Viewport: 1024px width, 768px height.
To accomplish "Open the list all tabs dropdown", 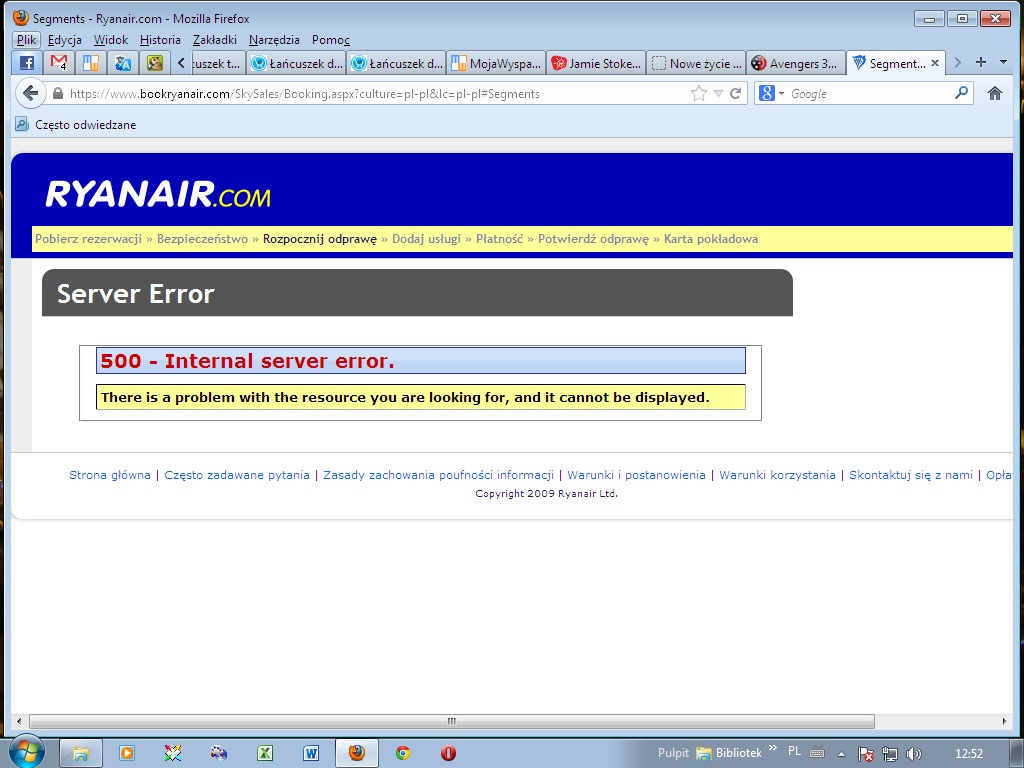I will tap(1004, 62).
